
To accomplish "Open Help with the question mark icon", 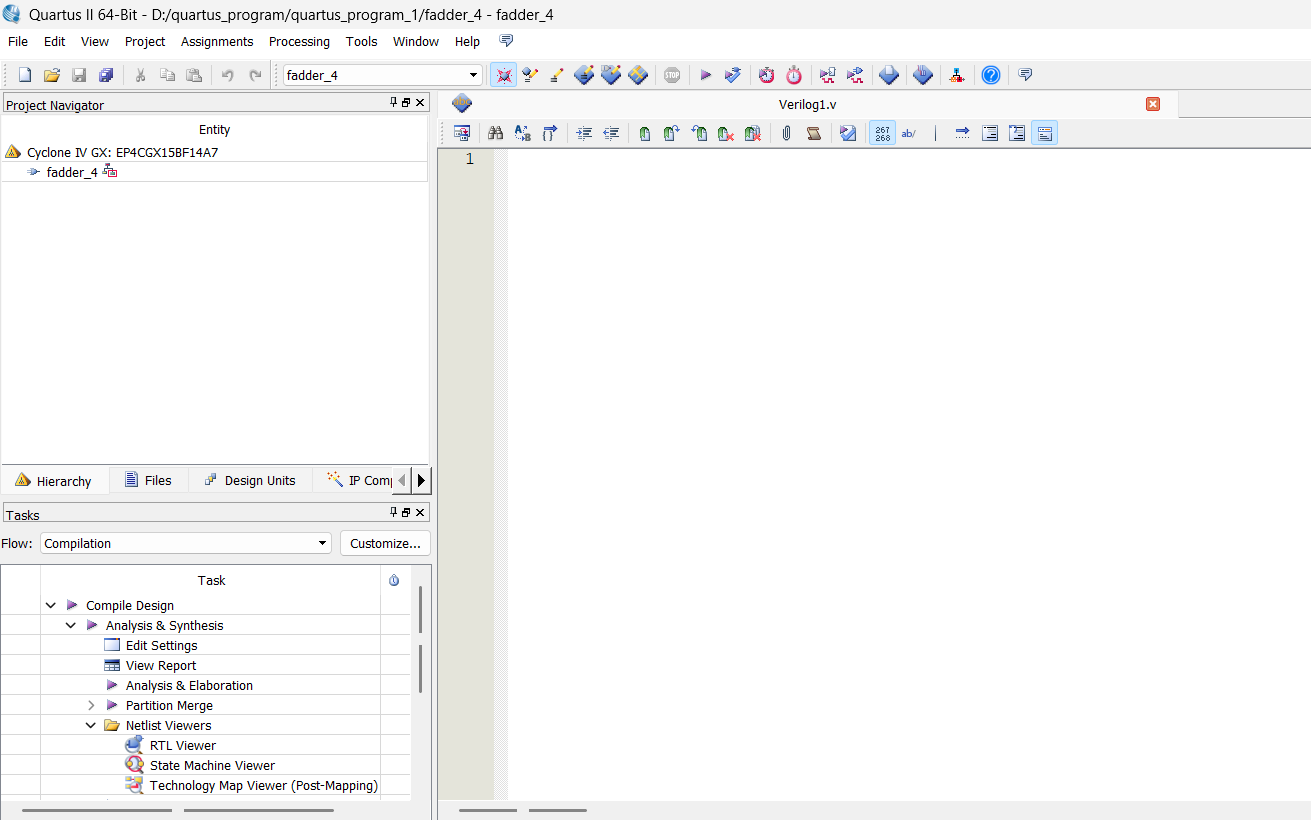I will pos(991,75).
